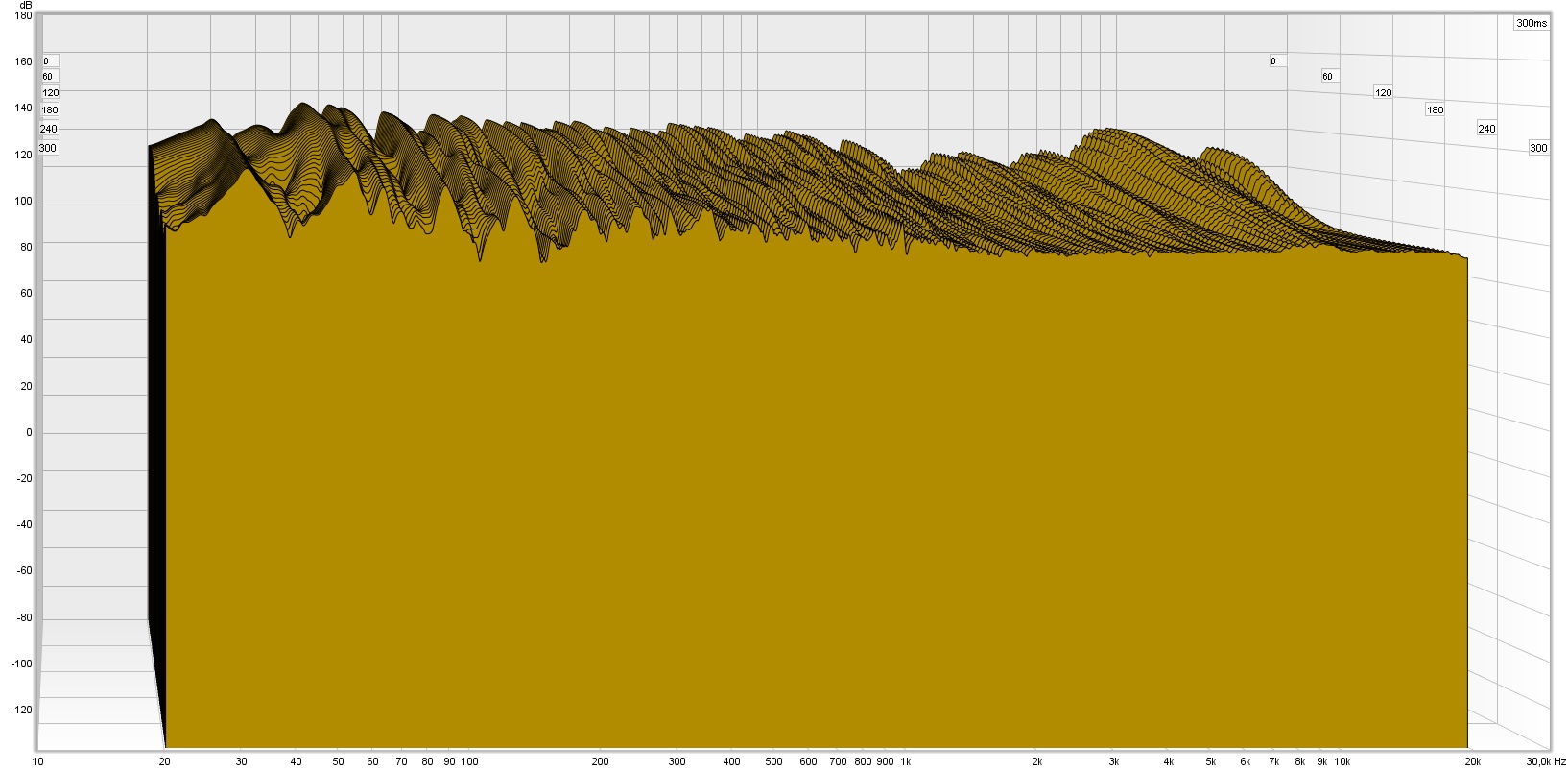This screenshot has width=1568, height=771.
Task: Select the 160 value on the dB axis
Action: point(24,61)
